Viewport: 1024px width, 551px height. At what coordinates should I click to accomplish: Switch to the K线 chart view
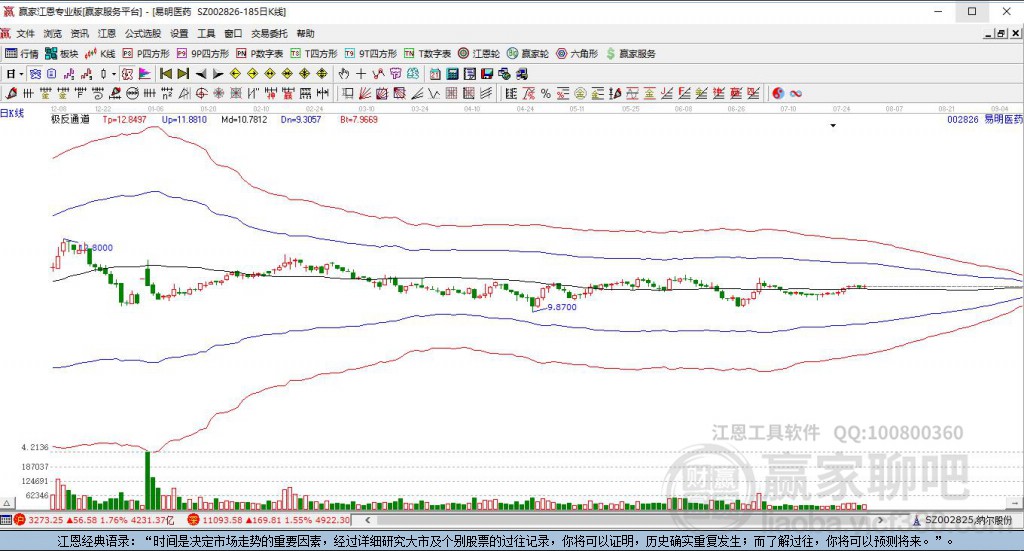coord(100,54)
